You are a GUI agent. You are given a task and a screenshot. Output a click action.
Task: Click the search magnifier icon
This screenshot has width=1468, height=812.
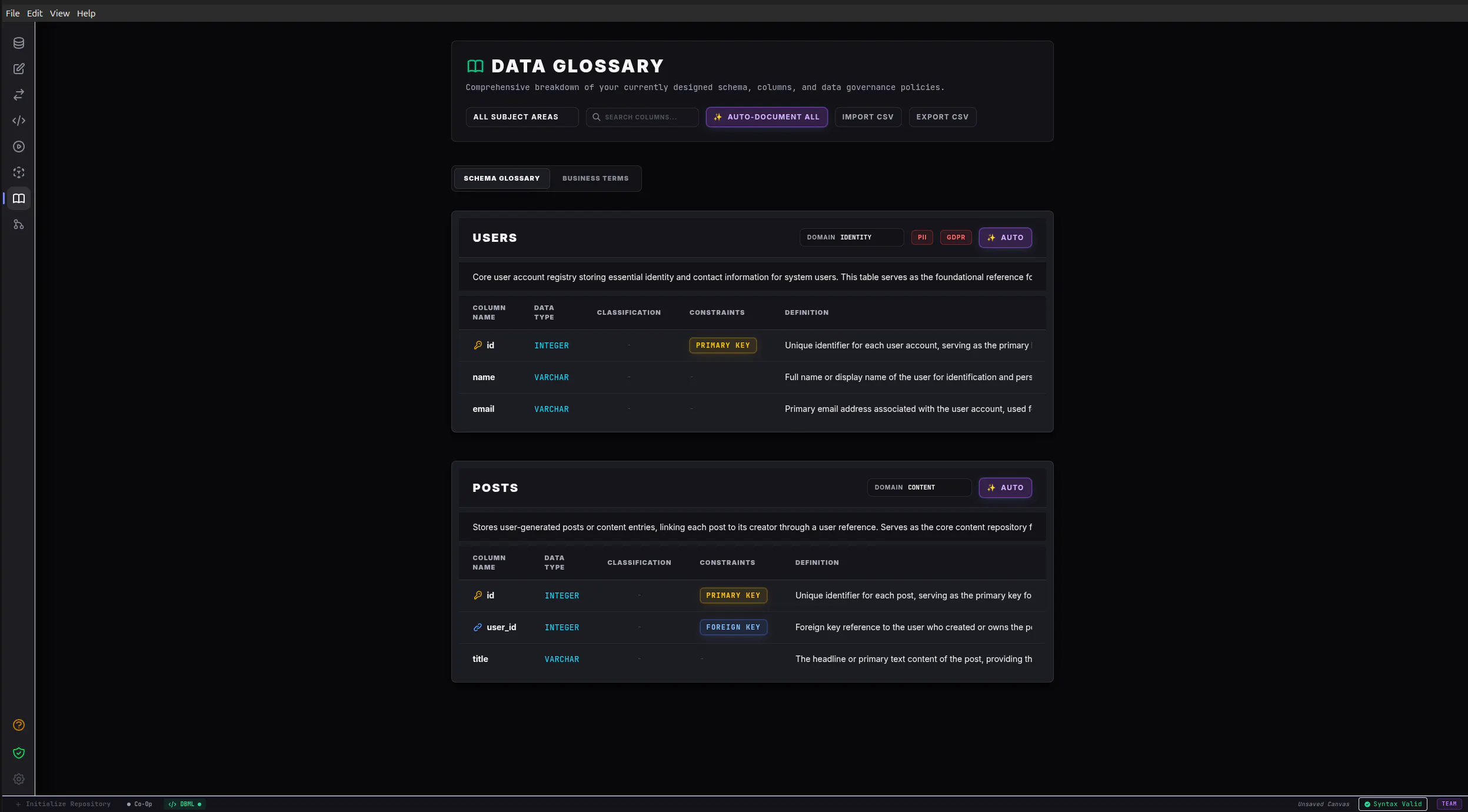(596, 117)
